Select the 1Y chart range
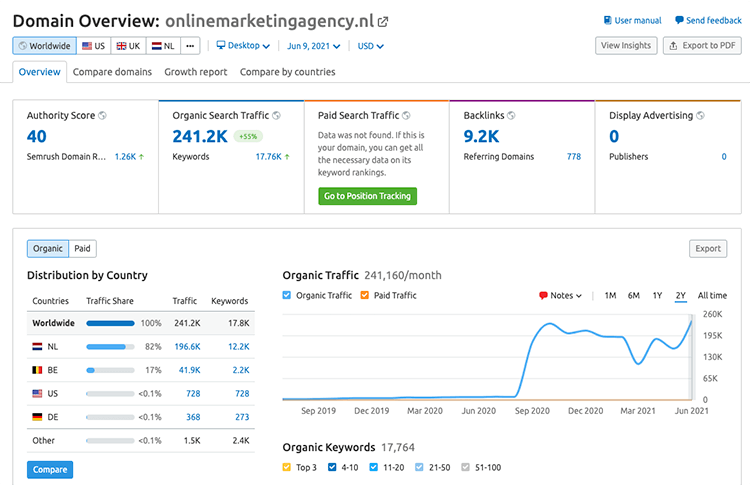Image resolution: width=750 pixels, height=485 pixels. point(657,296)
